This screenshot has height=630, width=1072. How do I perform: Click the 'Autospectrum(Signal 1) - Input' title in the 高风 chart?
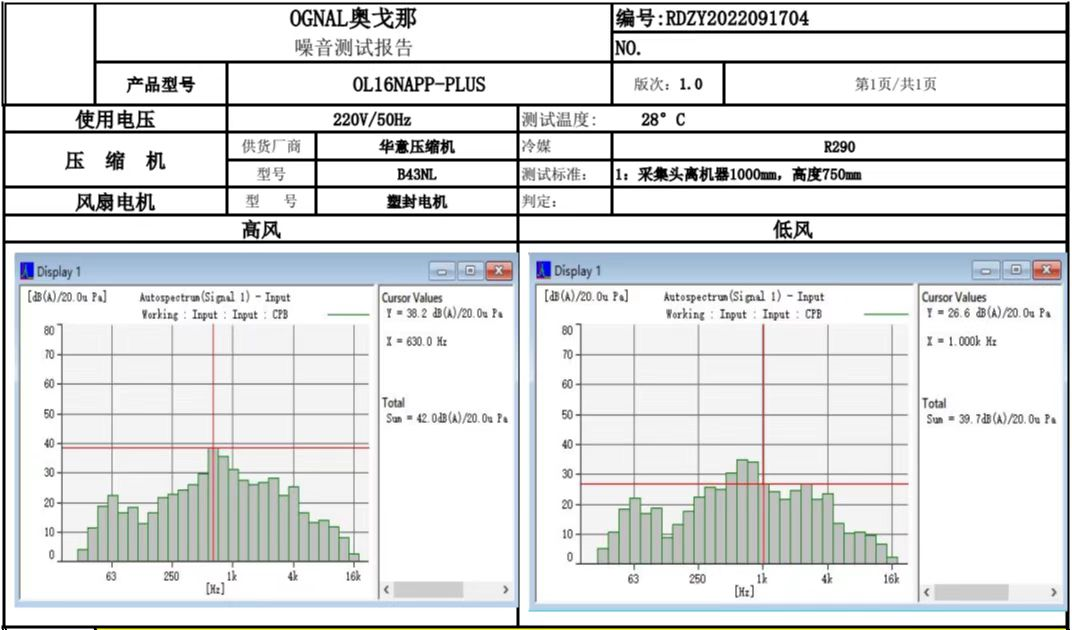pos(215,298)
